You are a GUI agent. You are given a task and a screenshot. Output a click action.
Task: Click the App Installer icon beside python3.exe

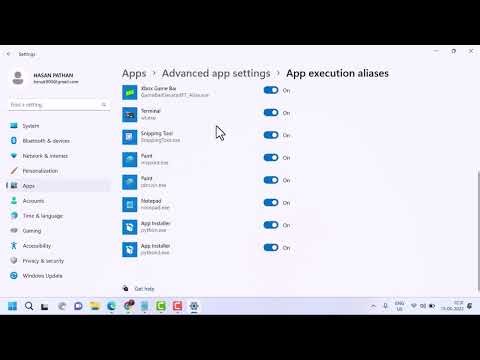click(129, 249)
